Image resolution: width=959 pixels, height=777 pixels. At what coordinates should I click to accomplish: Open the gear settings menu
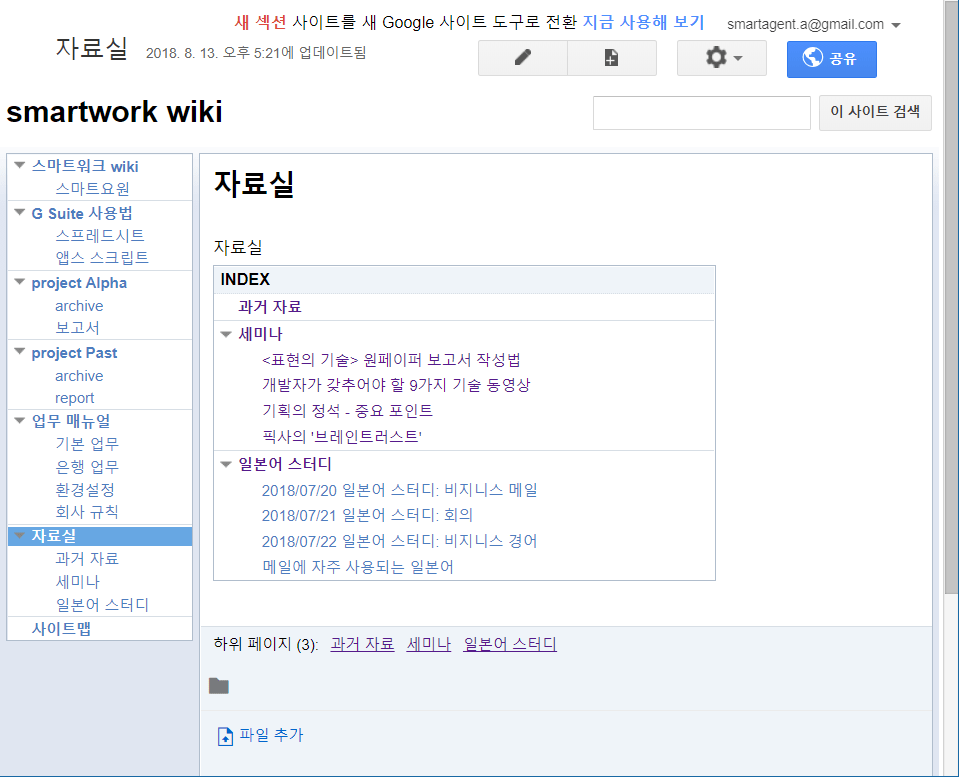[721, 58]
